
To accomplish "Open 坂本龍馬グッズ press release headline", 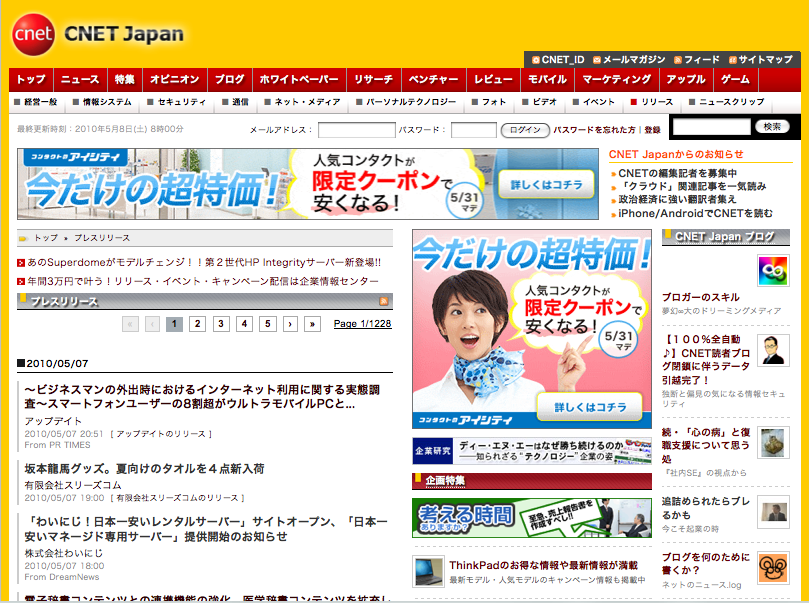I will coord(144,469).
